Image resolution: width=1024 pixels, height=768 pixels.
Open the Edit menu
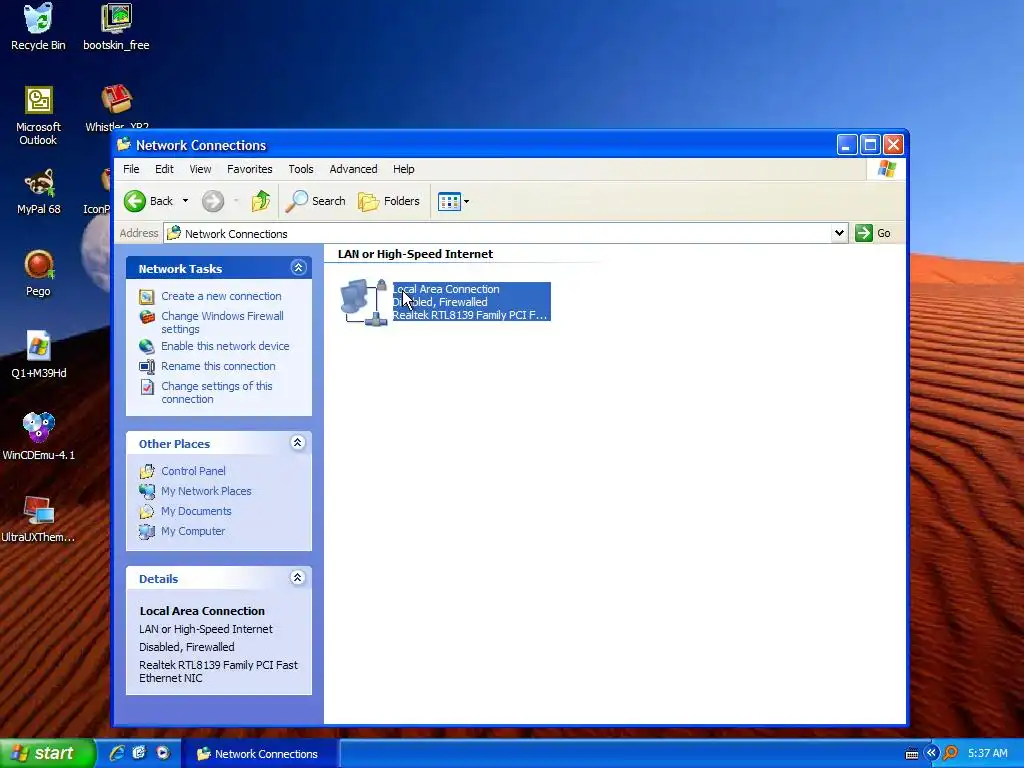[x=164, y=169]
